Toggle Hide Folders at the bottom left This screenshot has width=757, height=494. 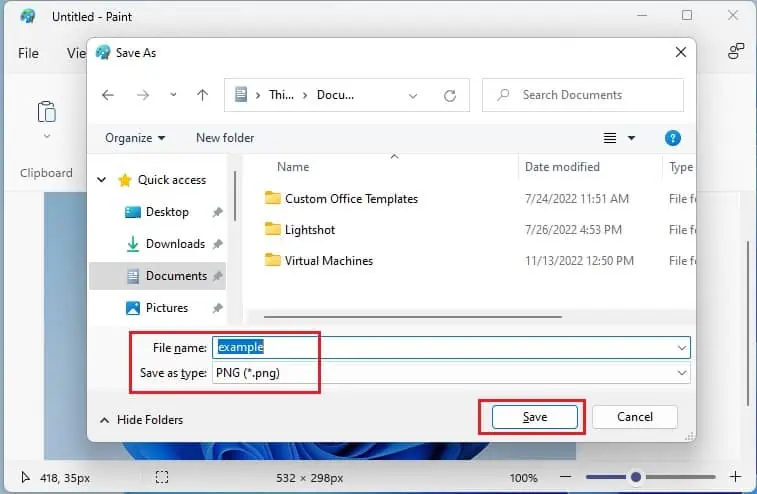pyautogui.click(x=141, y=420)
